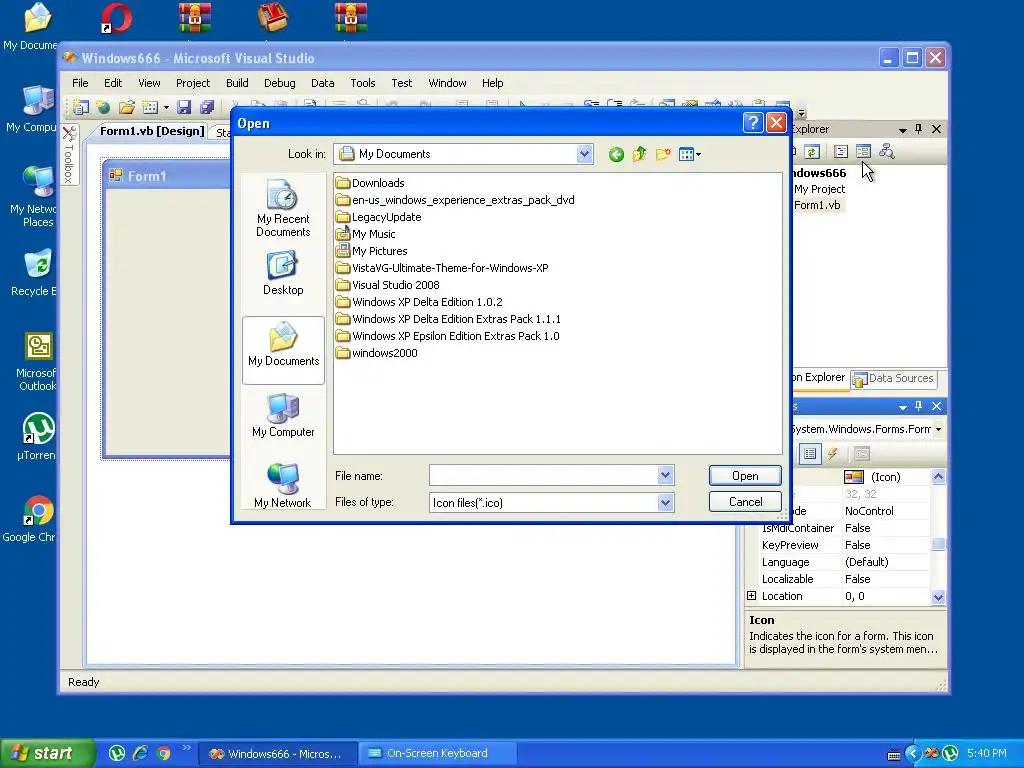The height and width of the screenshot is (768, 1024).
Task: Select the Downloads folder
Action: click(x=370, y=183)
